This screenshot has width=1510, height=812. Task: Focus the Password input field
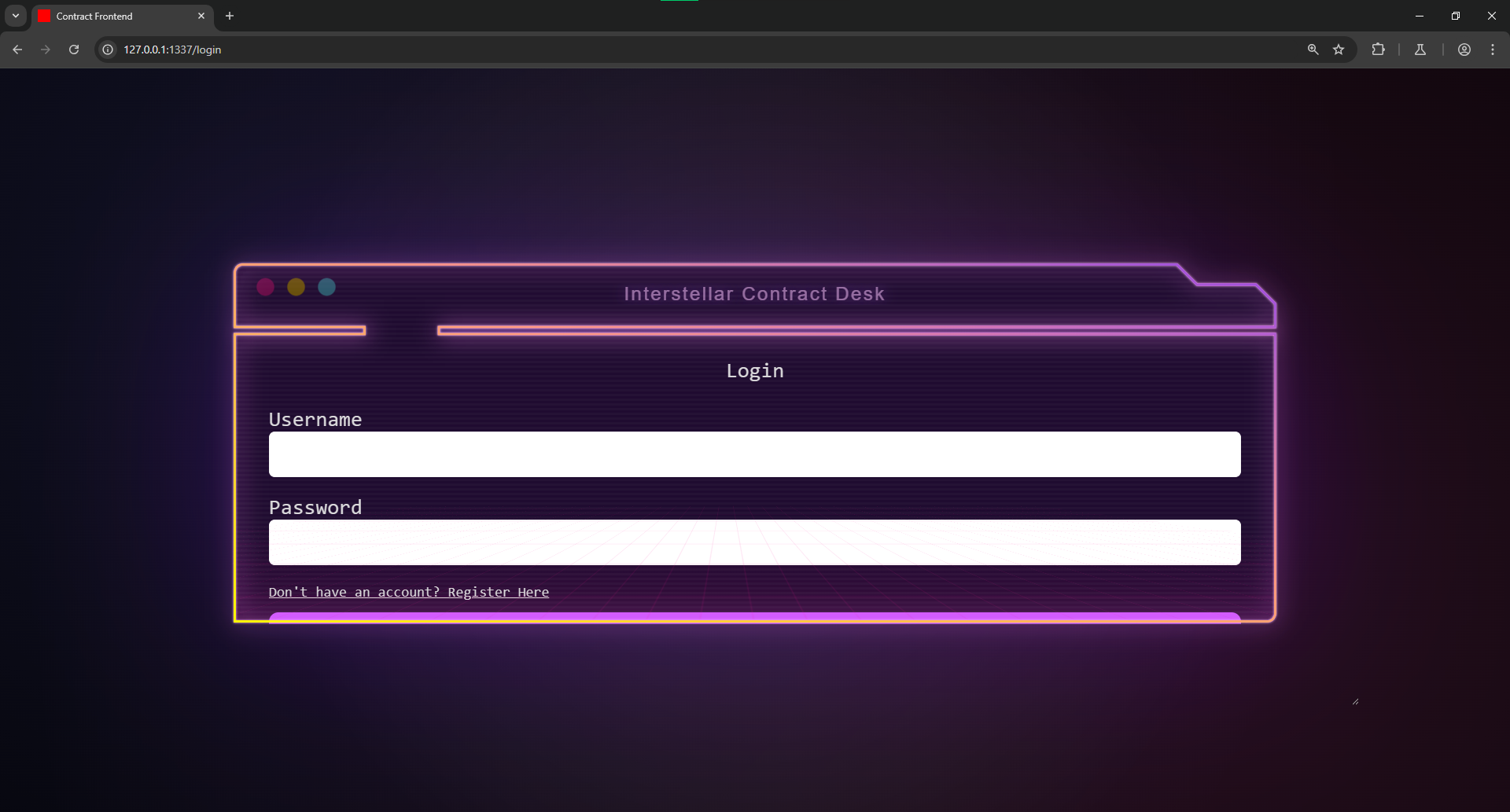[x=754, y=542]
